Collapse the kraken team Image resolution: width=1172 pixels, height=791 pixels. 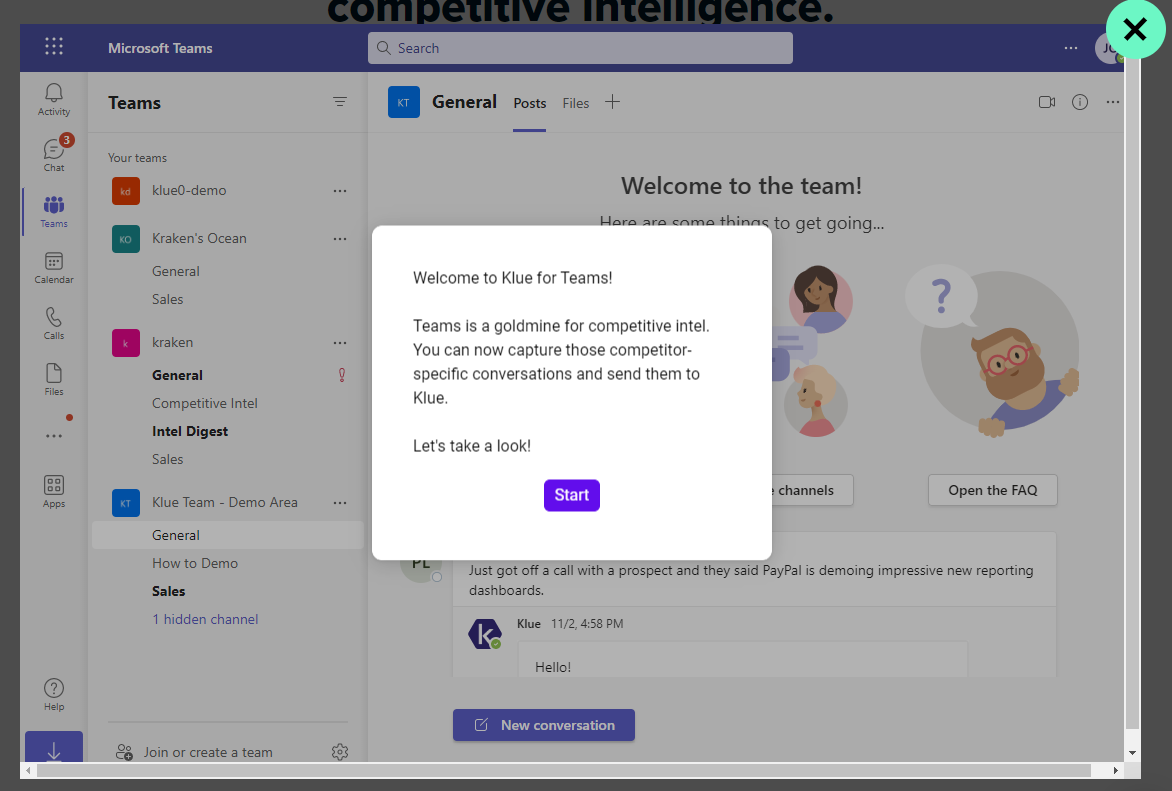(x=172, y=342)
